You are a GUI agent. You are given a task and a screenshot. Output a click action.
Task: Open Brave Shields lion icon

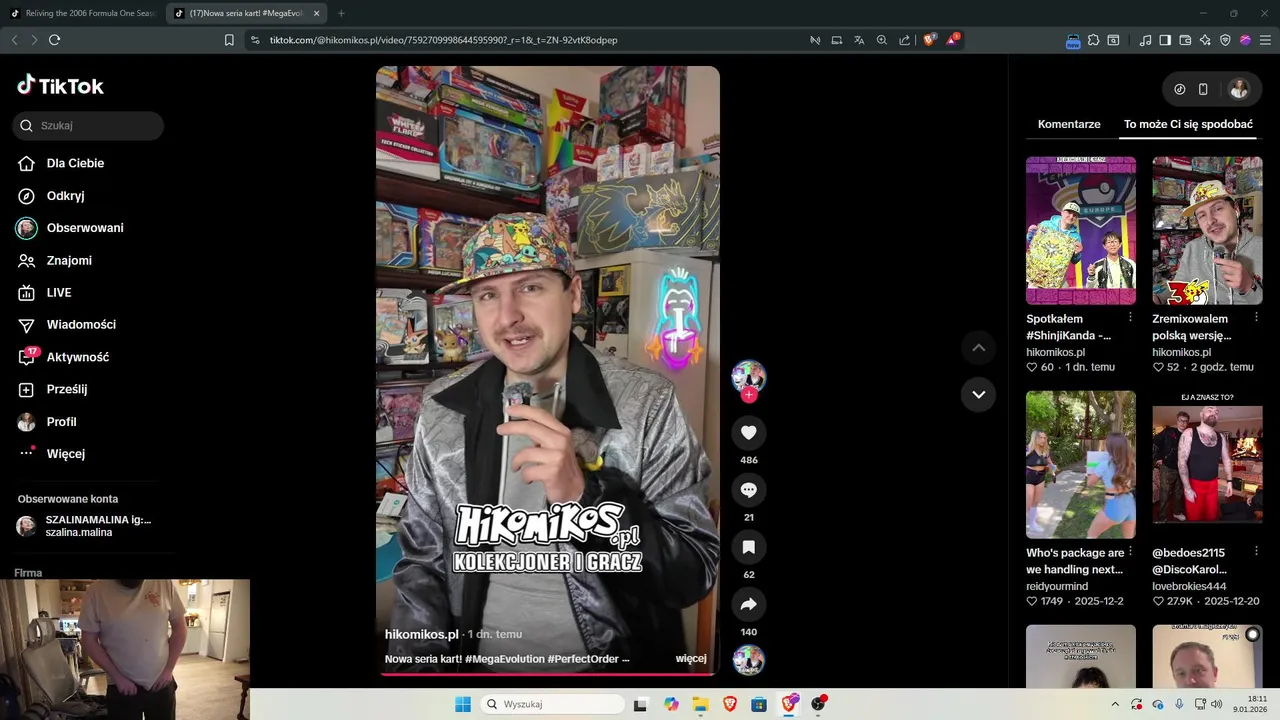pos(929,40)
